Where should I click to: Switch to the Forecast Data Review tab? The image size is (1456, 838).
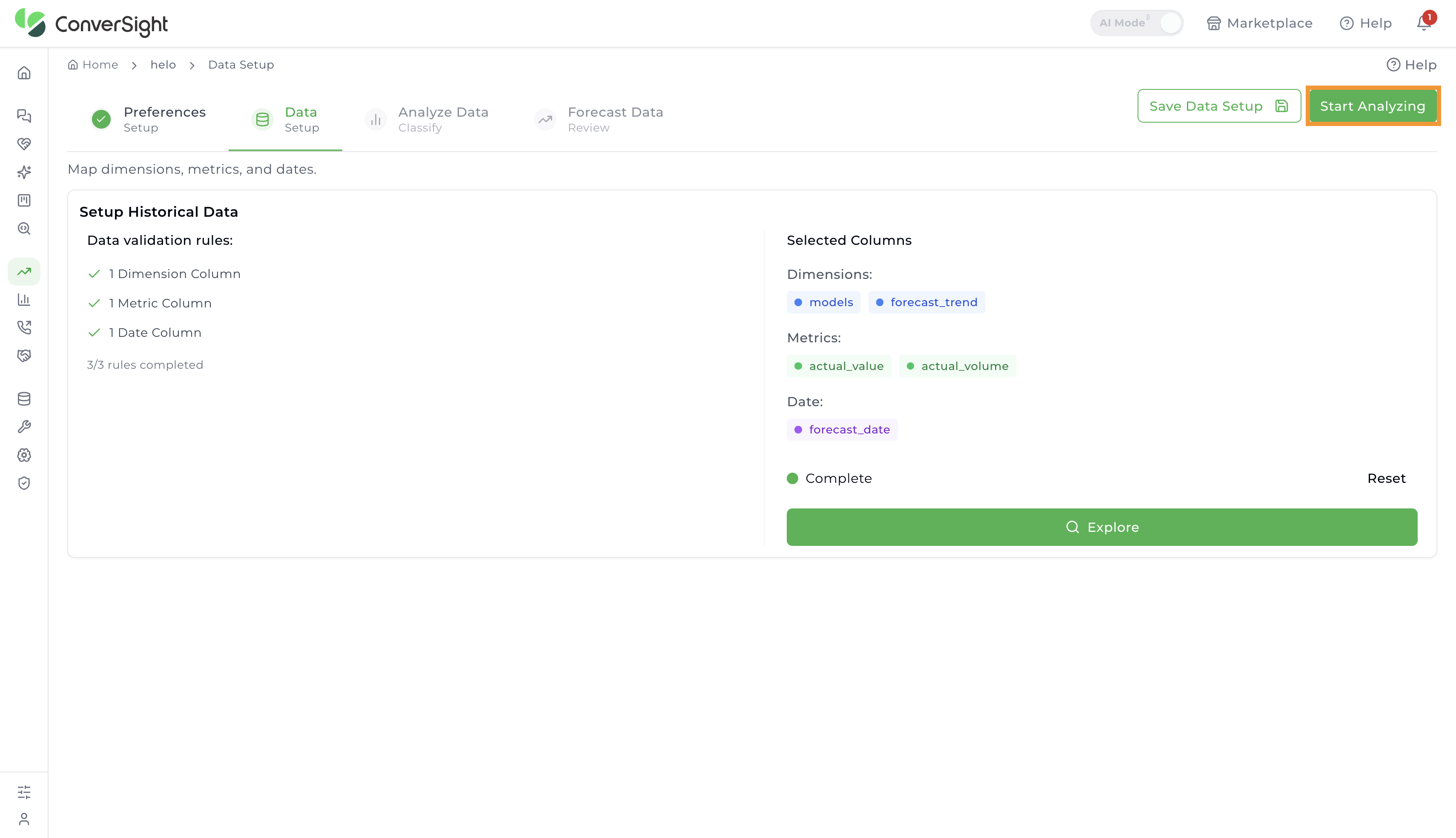pos(598,119)
